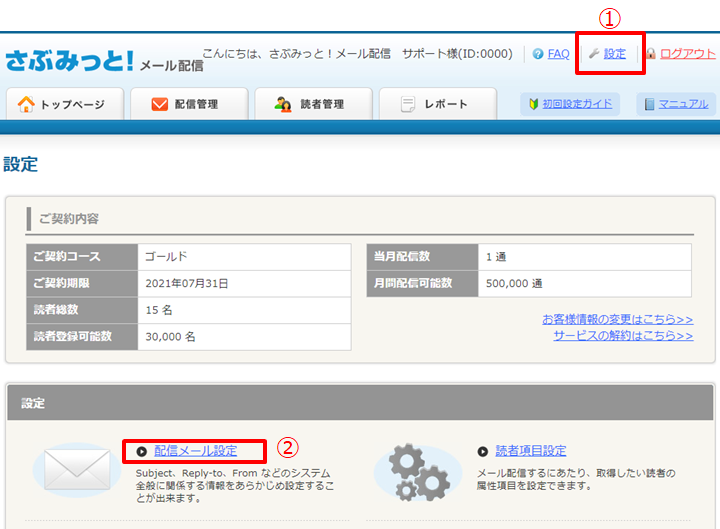Image resolution: width=720 pixels, height=529 pixels.
Task: Open the FAQ link
Action: tap(558, 54)
